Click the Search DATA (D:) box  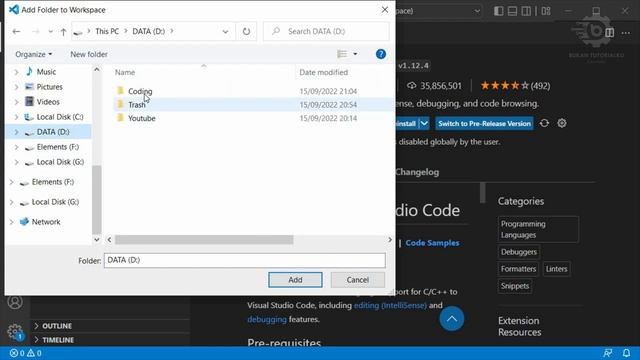[326, 31]
